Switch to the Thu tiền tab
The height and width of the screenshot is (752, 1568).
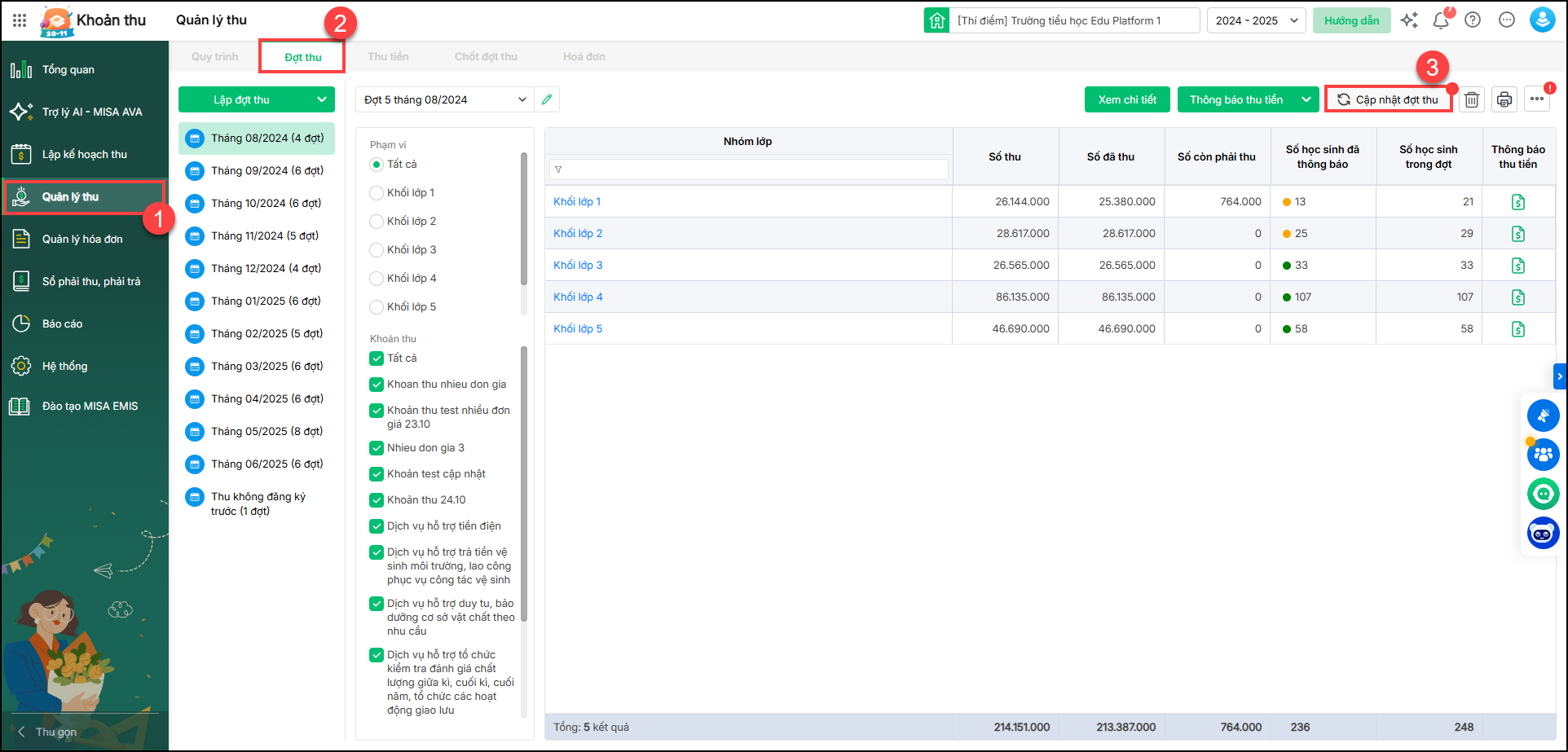coord(388,57)
